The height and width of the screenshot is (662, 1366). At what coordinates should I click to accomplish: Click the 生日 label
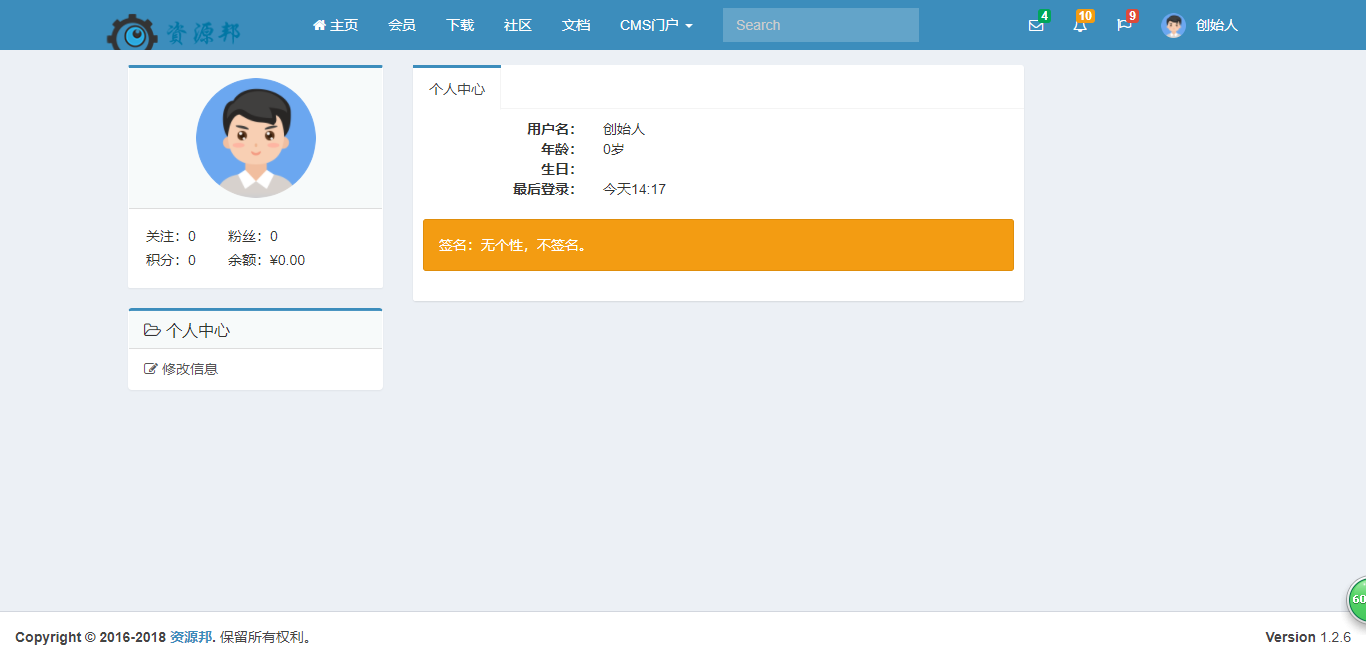point(558,169)
